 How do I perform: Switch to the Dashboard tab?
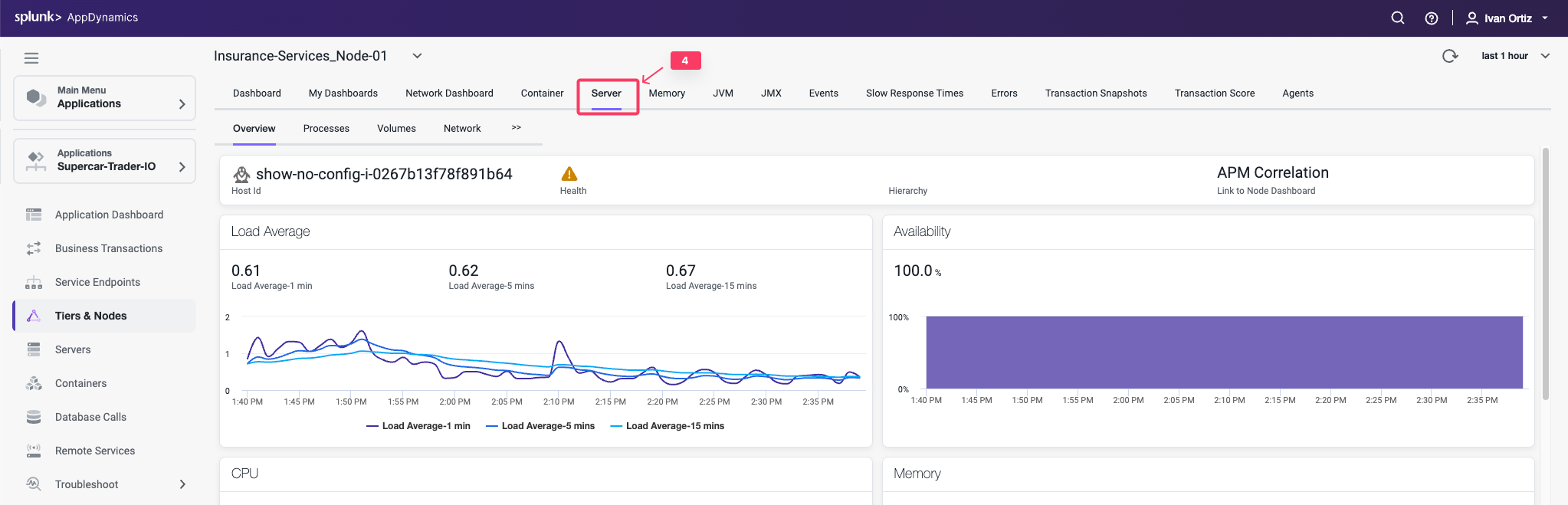point(257,93)
